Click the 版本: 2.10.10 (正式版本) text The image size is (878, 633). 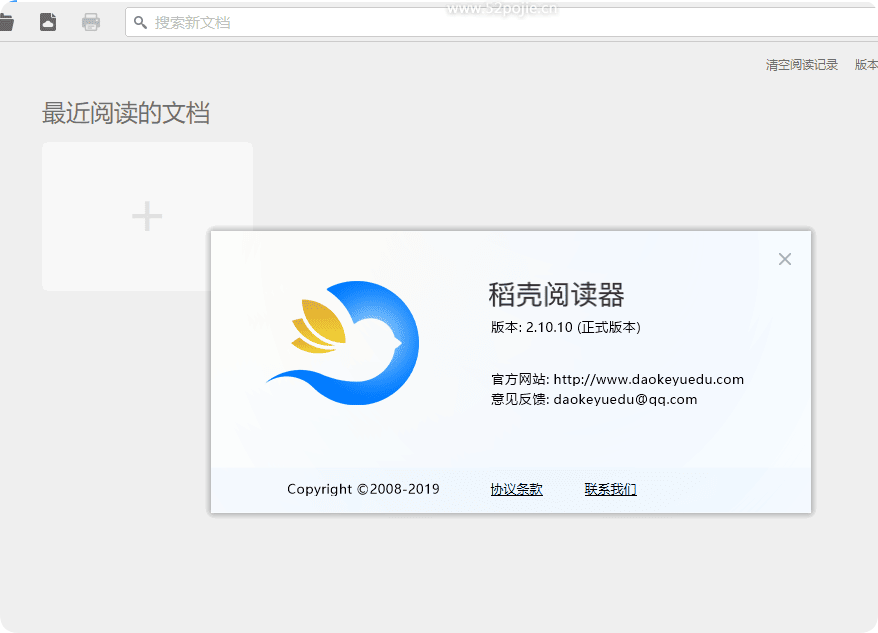[566, 327]
